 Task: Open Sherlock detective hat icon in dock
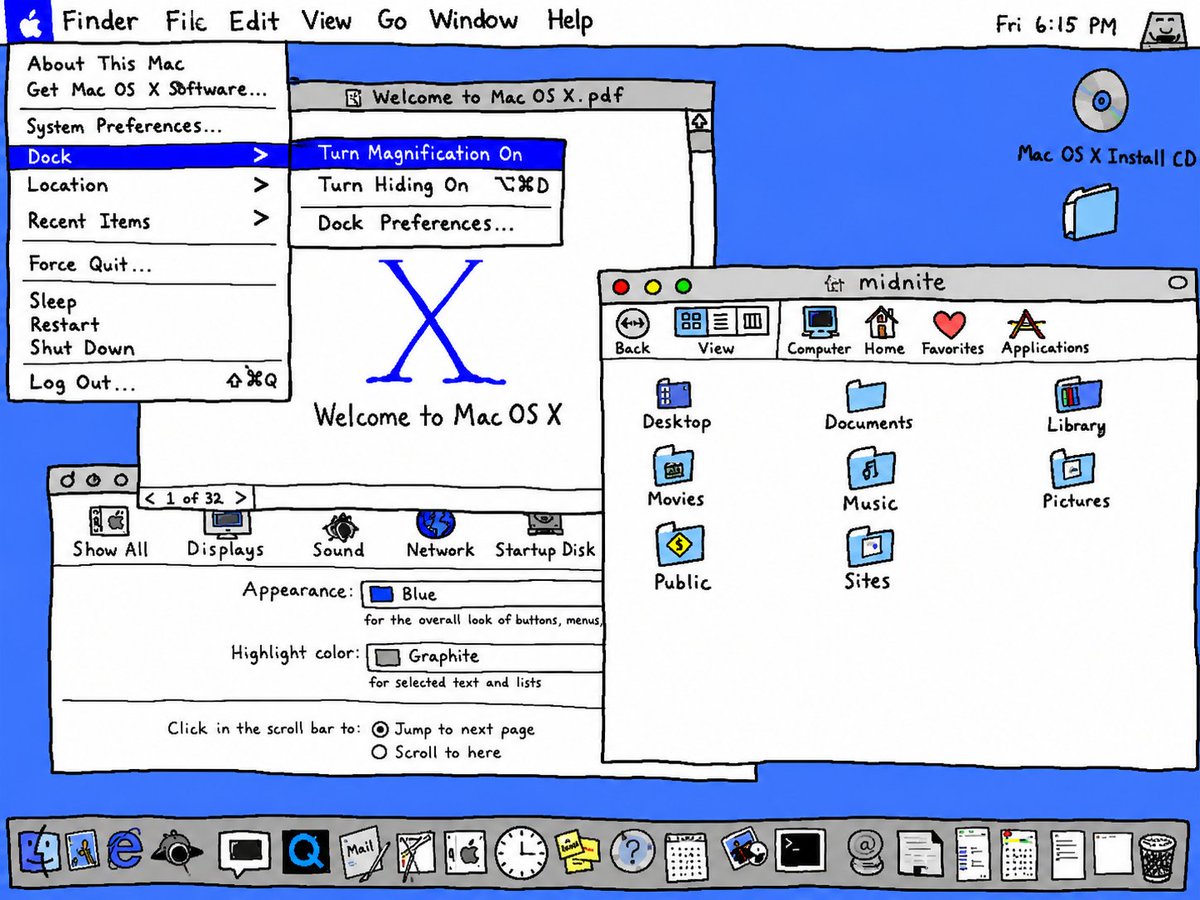point(178,851)
